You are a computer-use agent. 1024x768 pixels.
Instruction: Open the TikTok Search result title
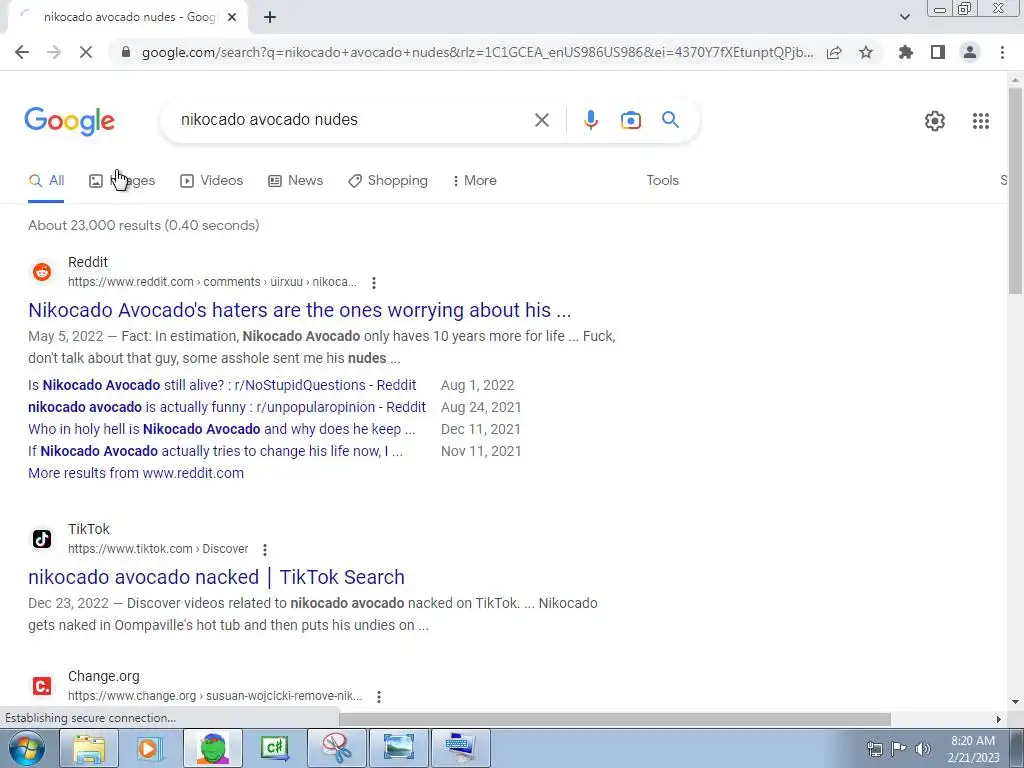tap(216, 577)
